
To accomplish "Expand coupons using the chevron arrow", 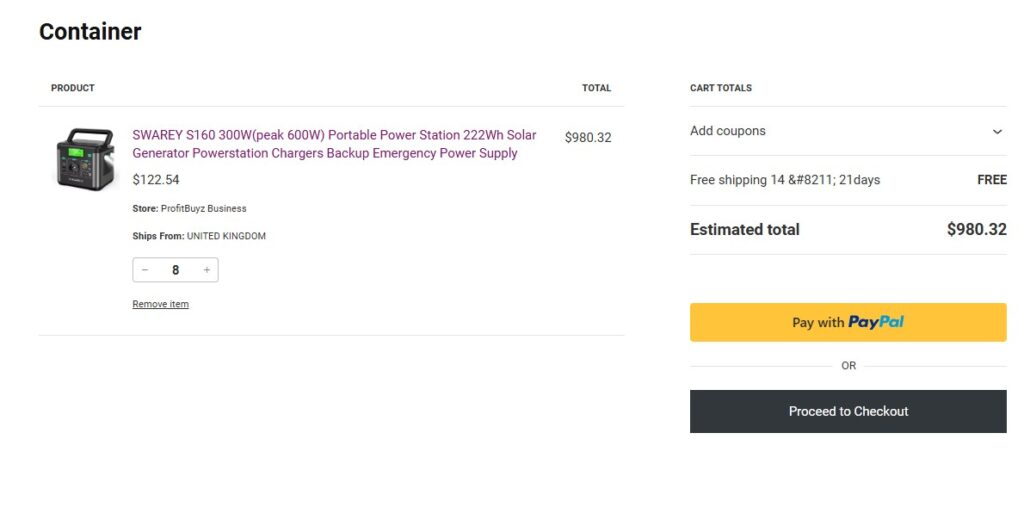I will (x=997, y=132).
